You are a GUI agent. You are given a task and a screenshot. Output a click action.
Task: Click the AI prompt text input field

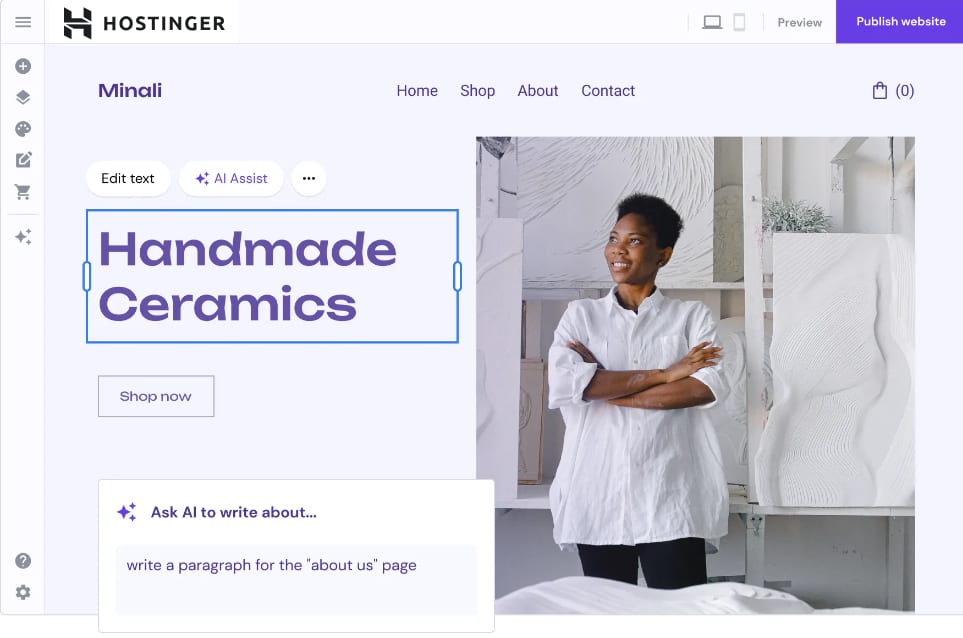296,579
